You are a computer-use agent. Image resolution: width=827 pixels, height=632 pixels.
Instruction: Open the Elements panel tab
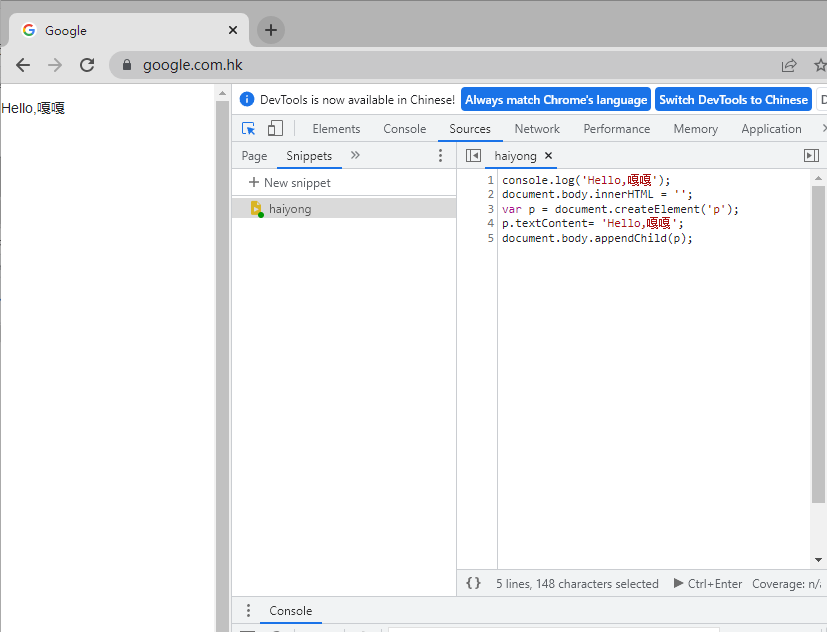336,129
